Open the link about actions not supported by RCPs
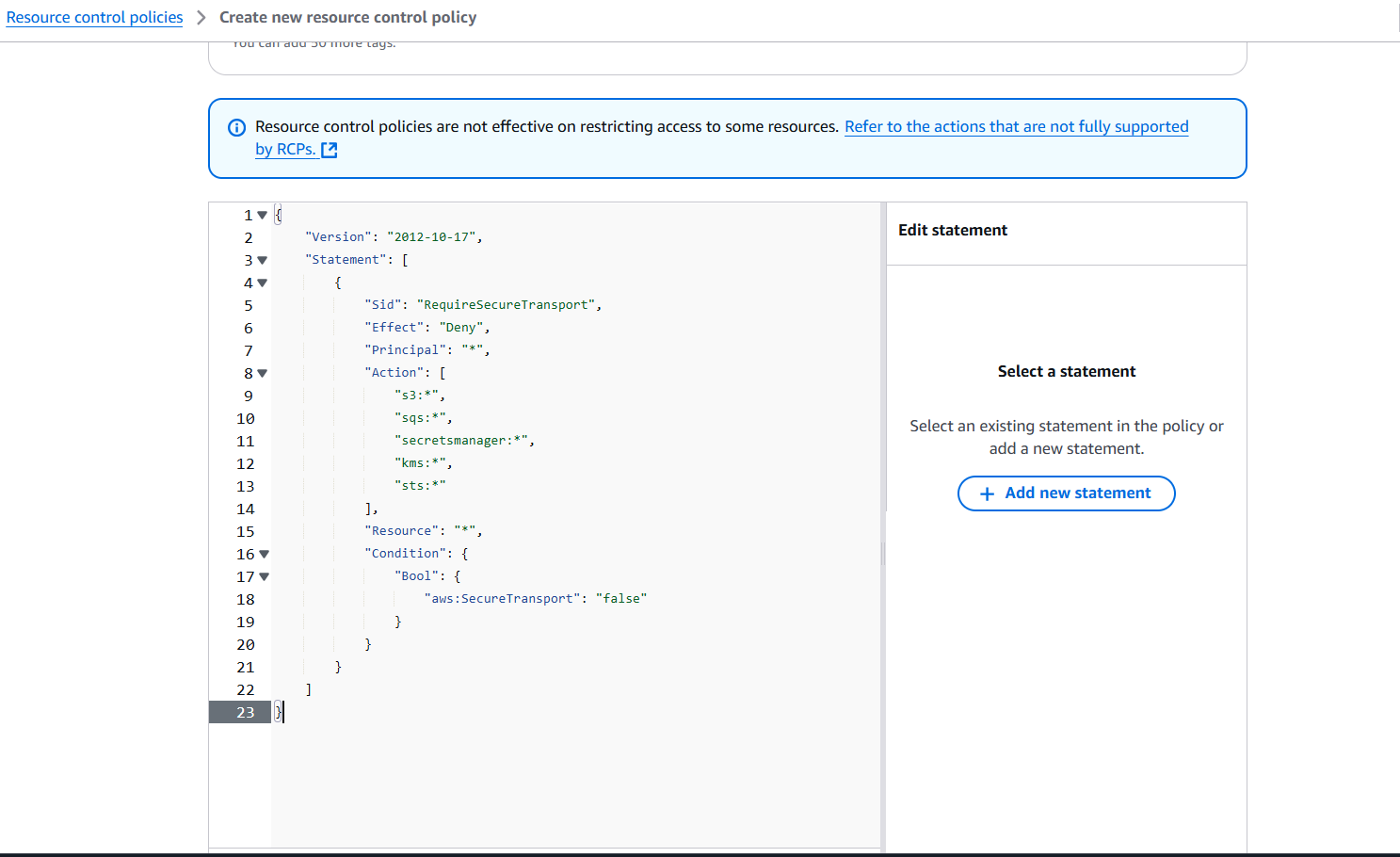 tap(1016, 127)
